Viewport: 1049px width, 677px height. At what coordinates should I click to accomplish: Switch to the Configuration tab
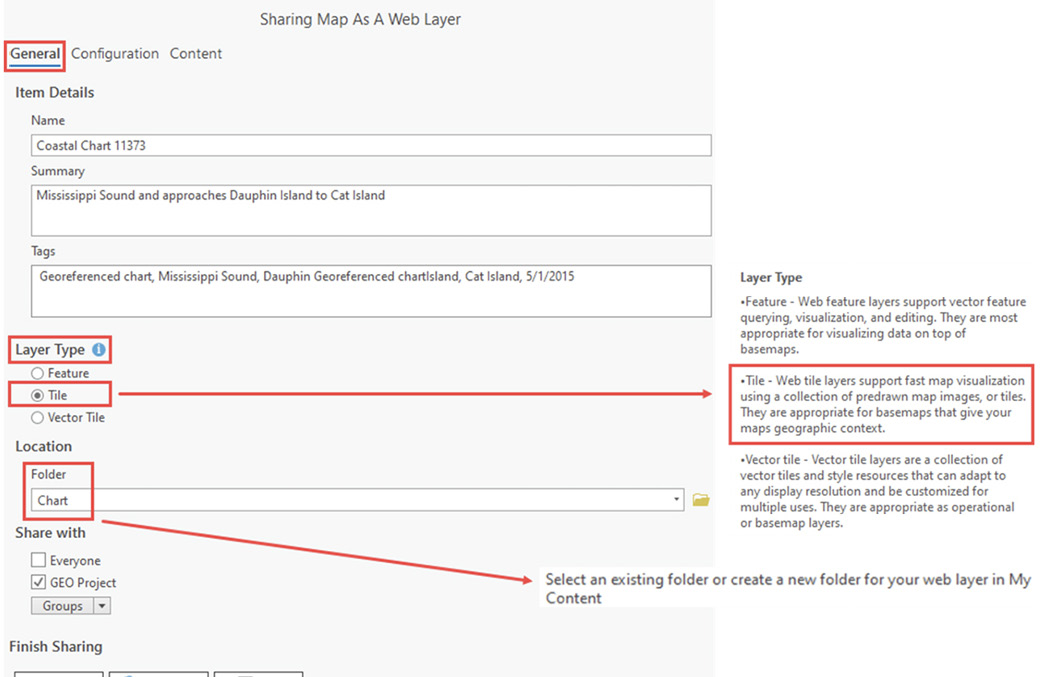115,54
